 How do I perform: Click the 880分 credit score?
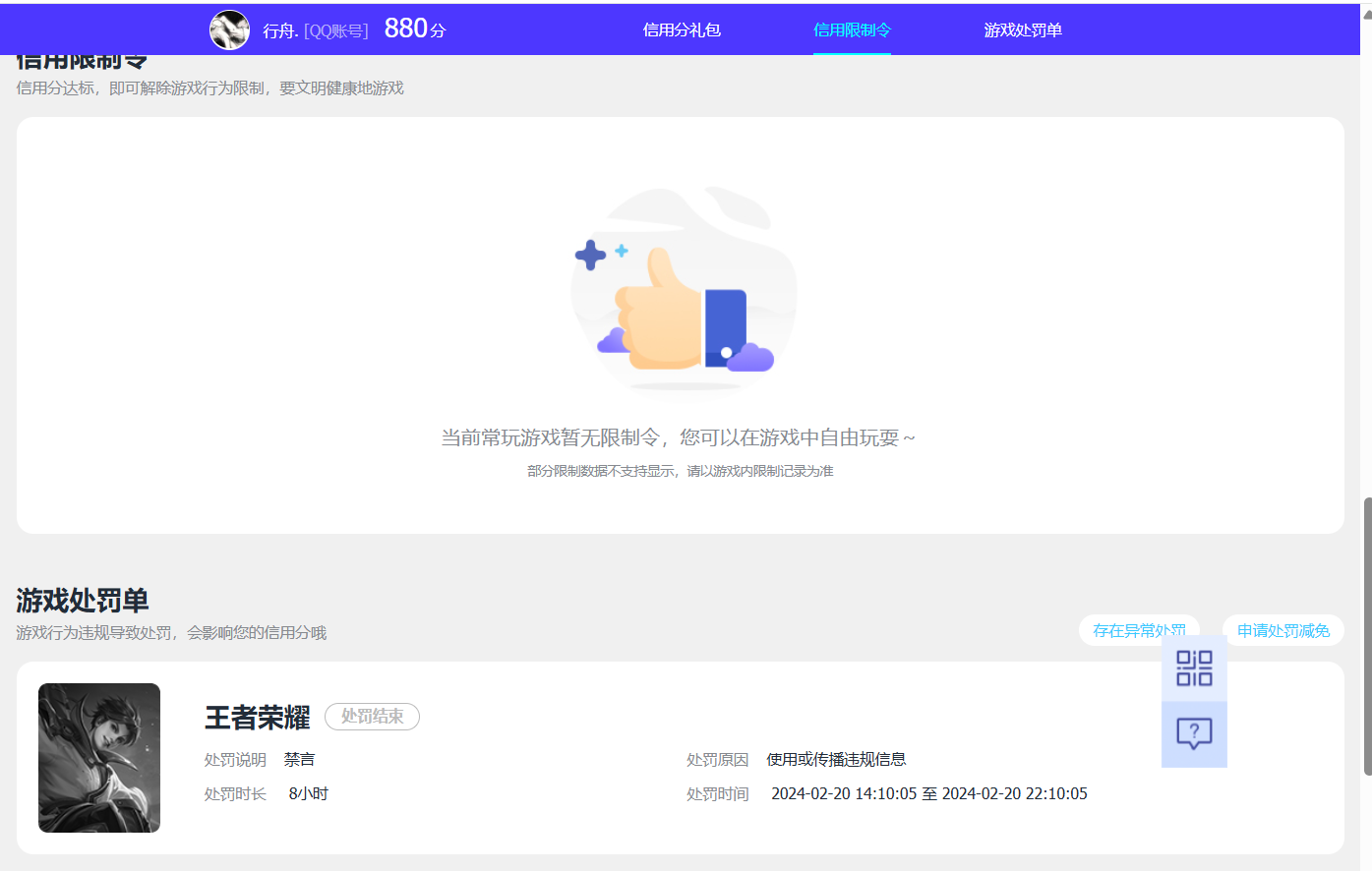coord(415,28)
